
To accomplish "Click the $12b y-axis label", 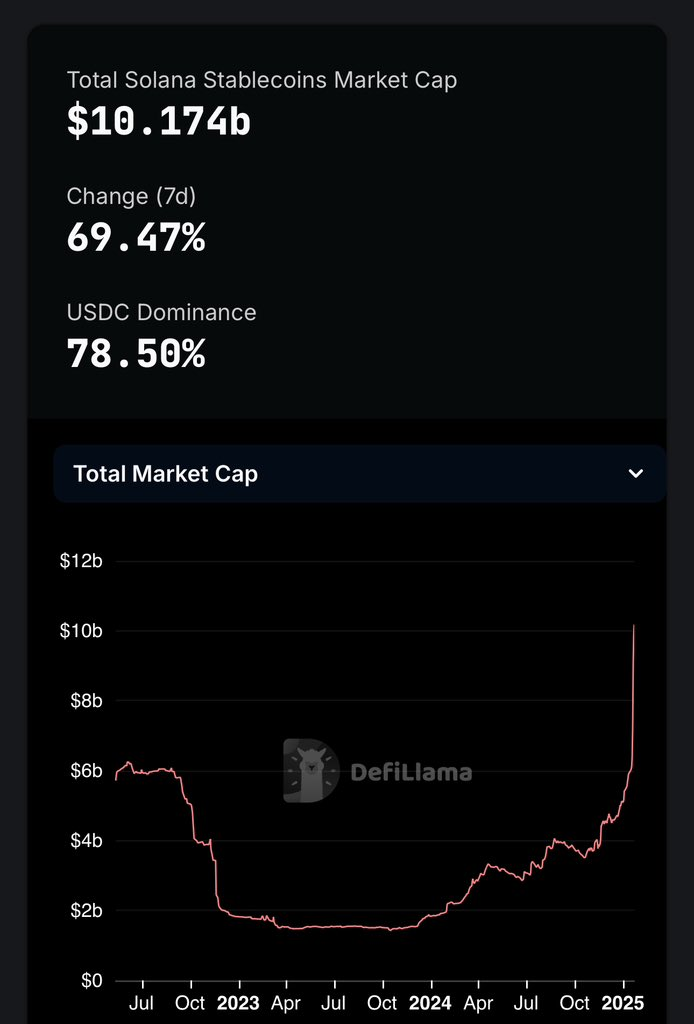I will pyautogui.click(x=81, y=561).
